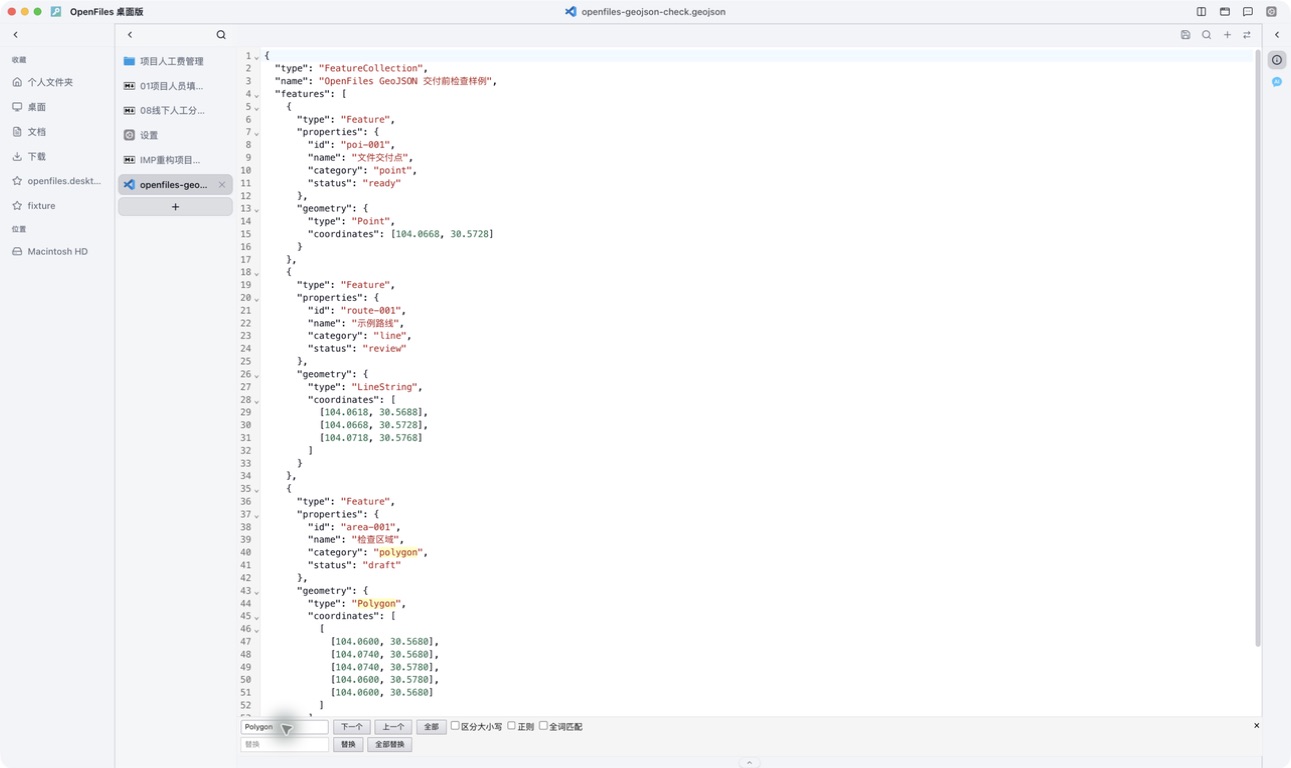
Task: Save the file with the floppy disk icon
Action: tap(1185, 35)
